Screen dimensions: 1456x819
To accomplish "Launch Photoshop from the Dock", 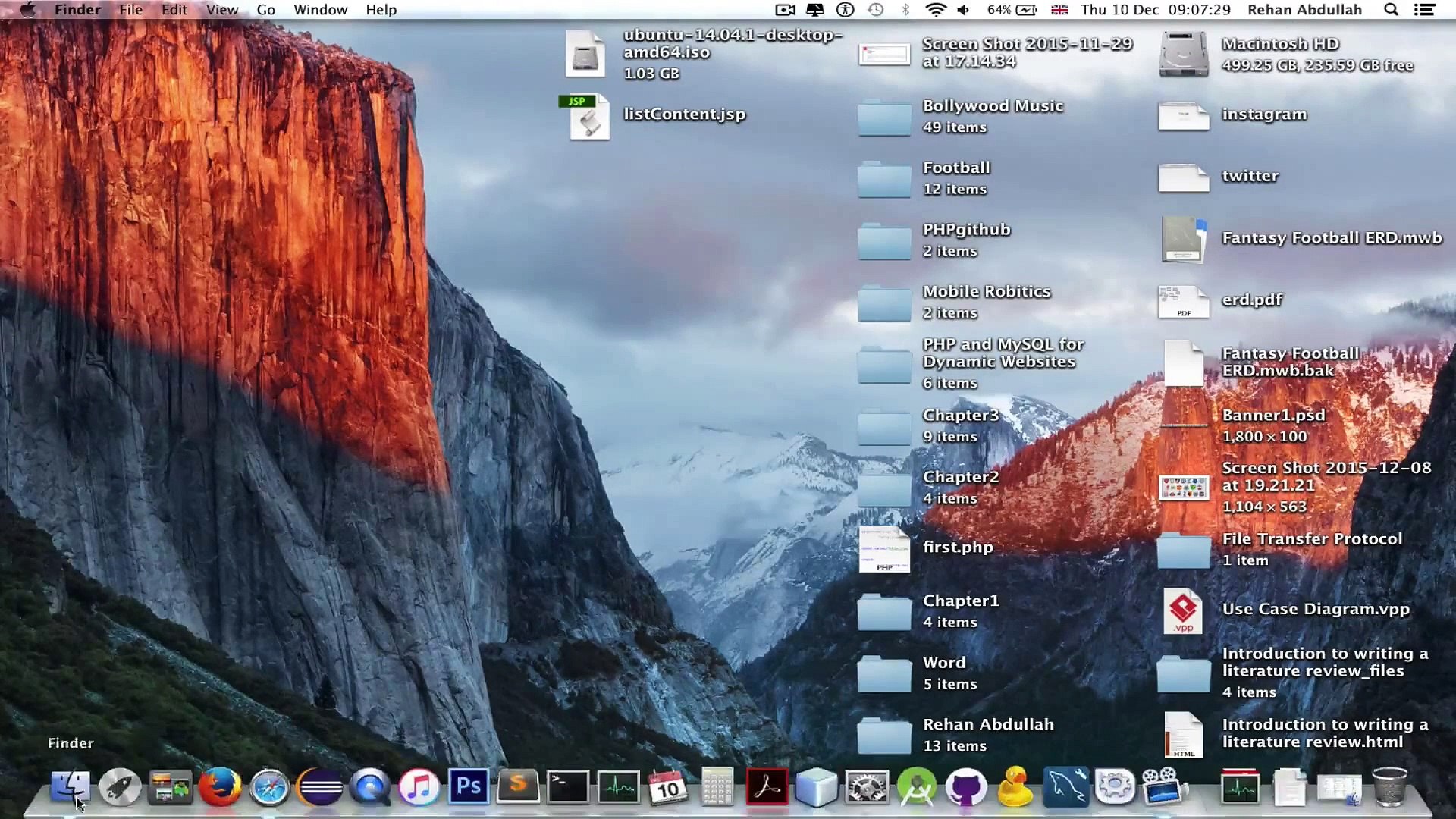I will click(468, 786).
